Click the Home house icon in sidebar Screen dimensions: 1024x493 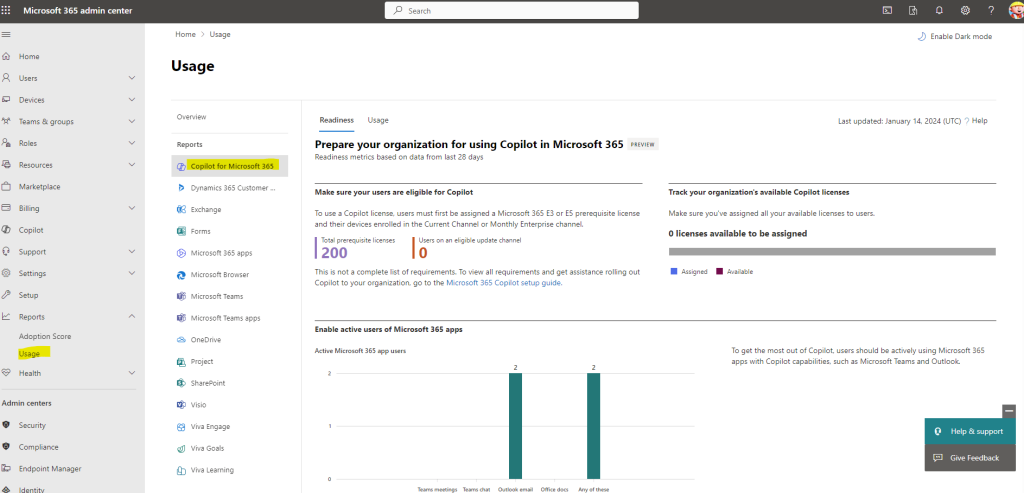(x=7, y=57)
